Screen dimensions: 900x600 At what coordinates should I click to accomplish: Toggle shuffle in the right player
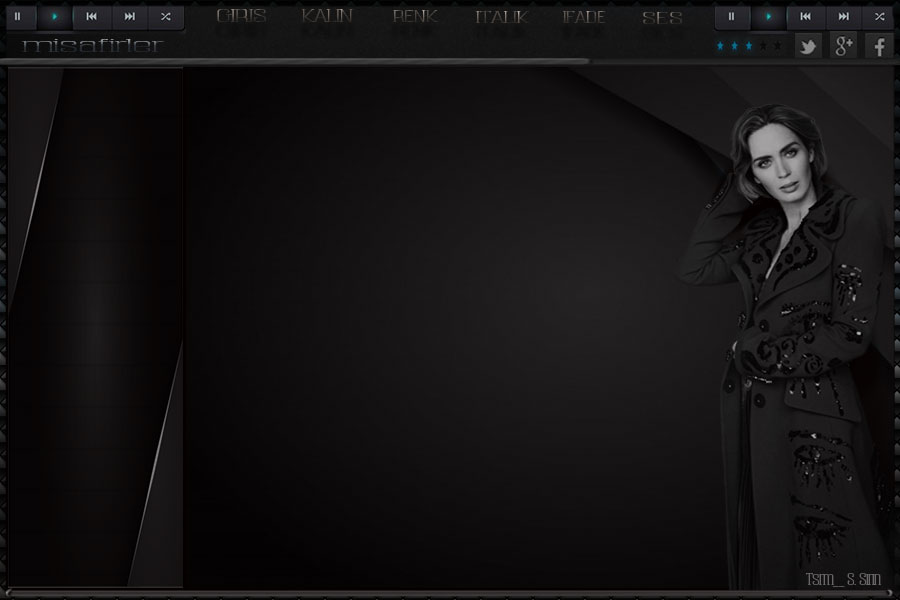(880, 17)
